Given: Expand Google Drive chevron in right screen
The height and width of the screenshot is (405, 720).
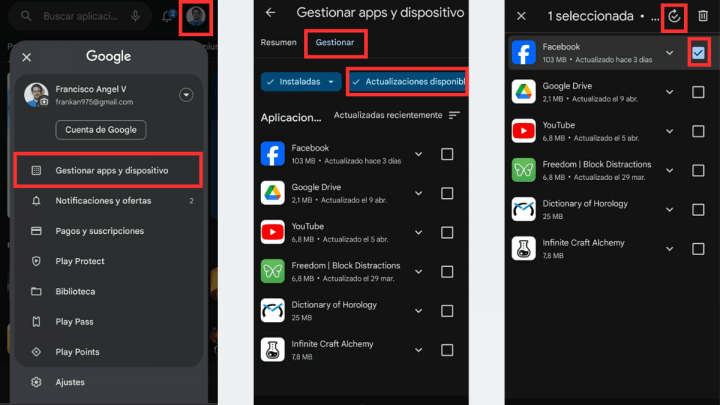Looking at the screenshot, I should click(669, 92).
